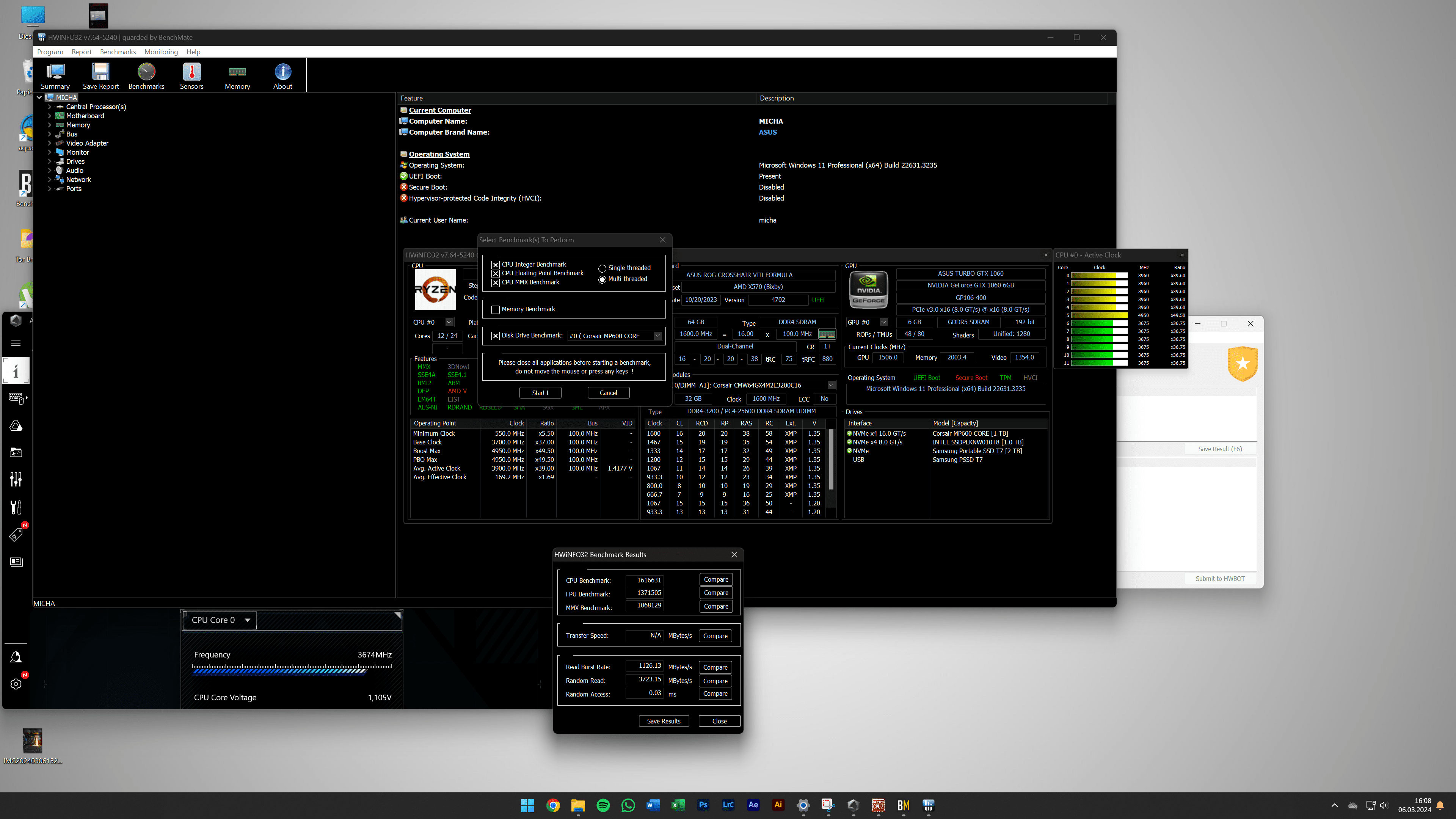This screenshot has width=1456, height=819.
Task: Open BenchMate from the taskbar
Action: [903, 805]
